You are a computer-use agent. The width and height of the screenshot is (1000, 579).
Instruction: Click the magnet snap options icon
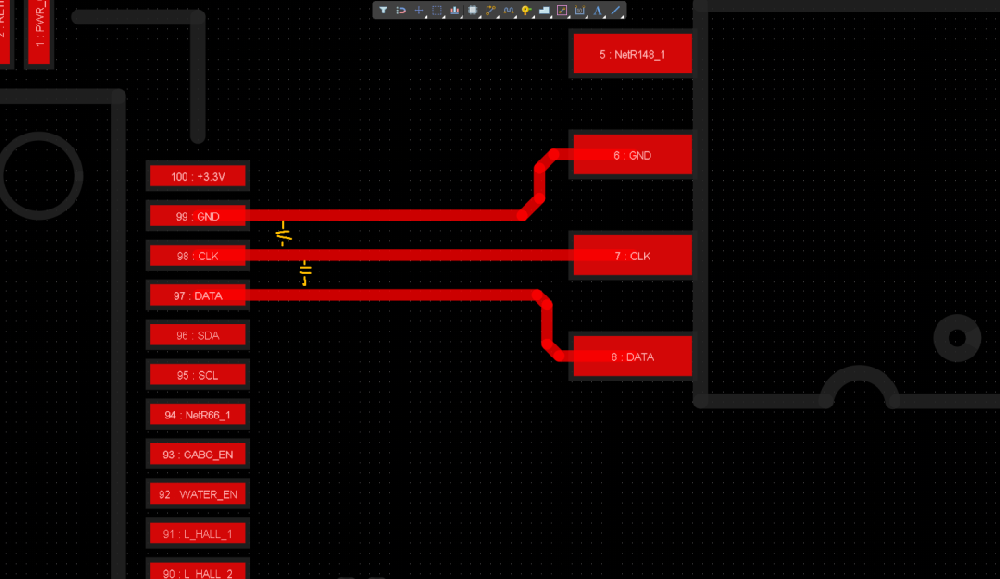[401, 10]
